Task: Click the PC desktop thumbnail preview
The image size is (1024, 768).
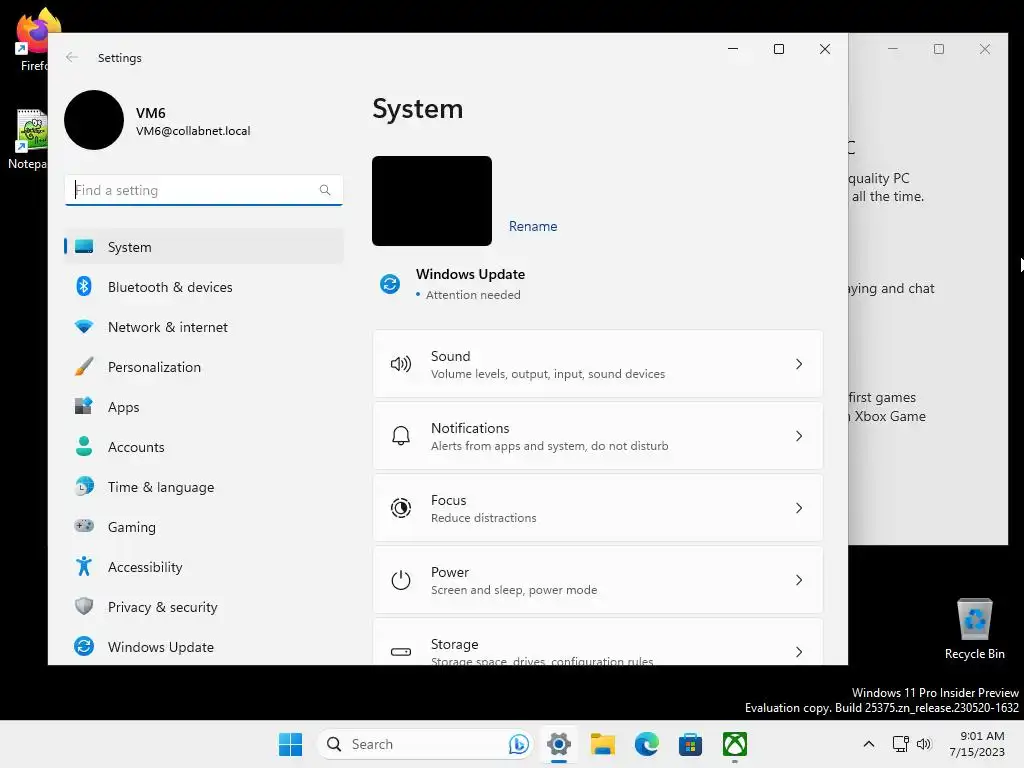Action: [x=432, y=200]
